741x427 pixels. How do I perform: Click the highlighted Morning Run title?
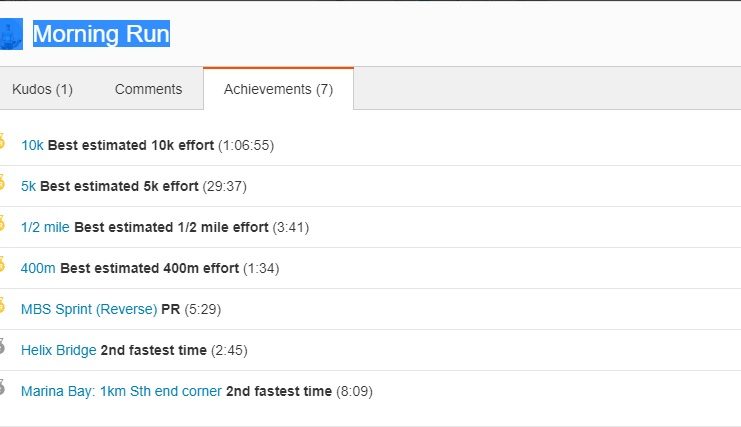tap(101, 34)
